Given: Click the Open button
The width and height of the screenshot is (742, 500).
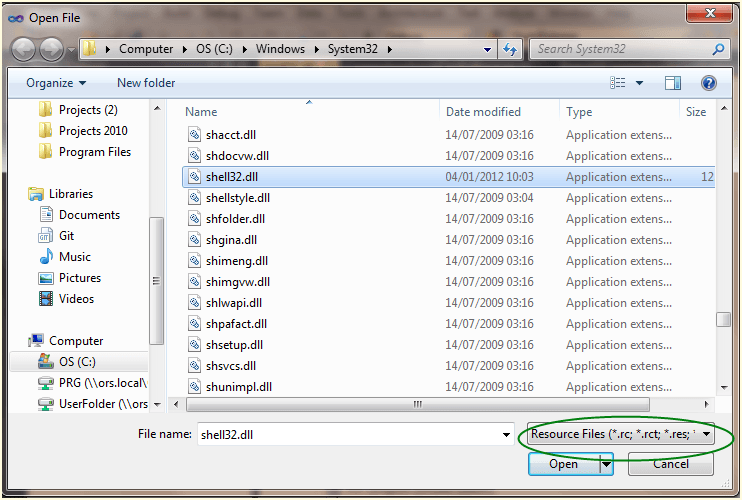Looking at the screenshot, I should pos(563,464).
